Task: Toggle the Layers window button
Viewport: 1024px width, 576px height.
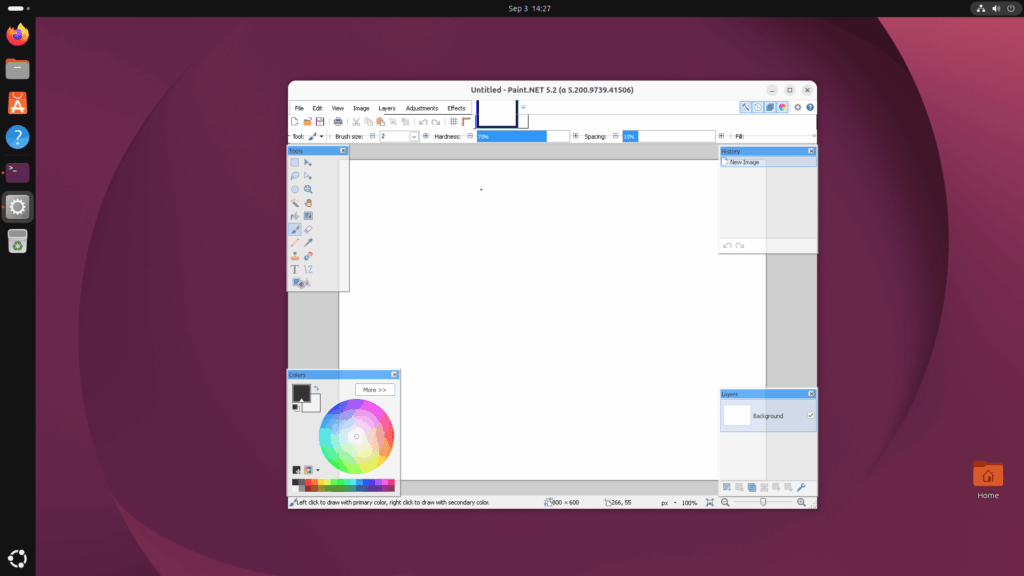Action: click(x=770, y=107)
